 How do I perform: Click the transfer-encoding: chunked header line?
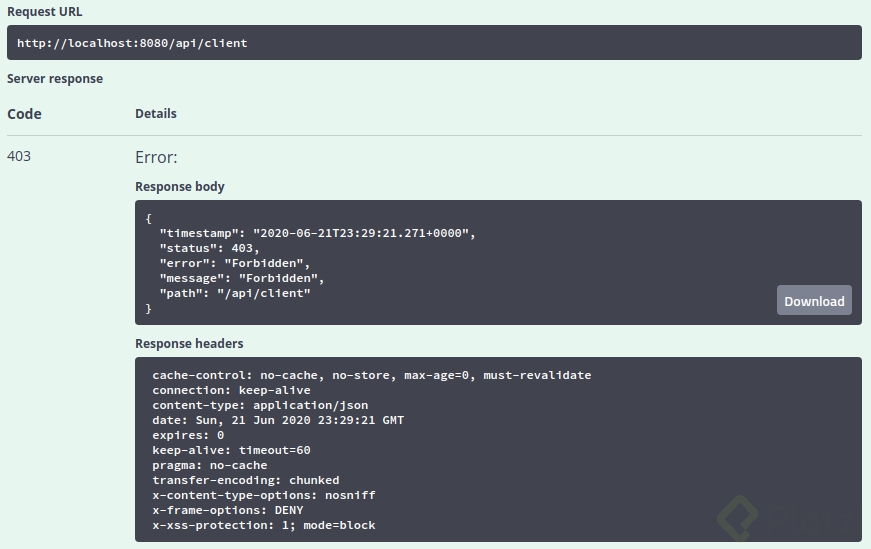pyautogui.click(x=245, y=480)
